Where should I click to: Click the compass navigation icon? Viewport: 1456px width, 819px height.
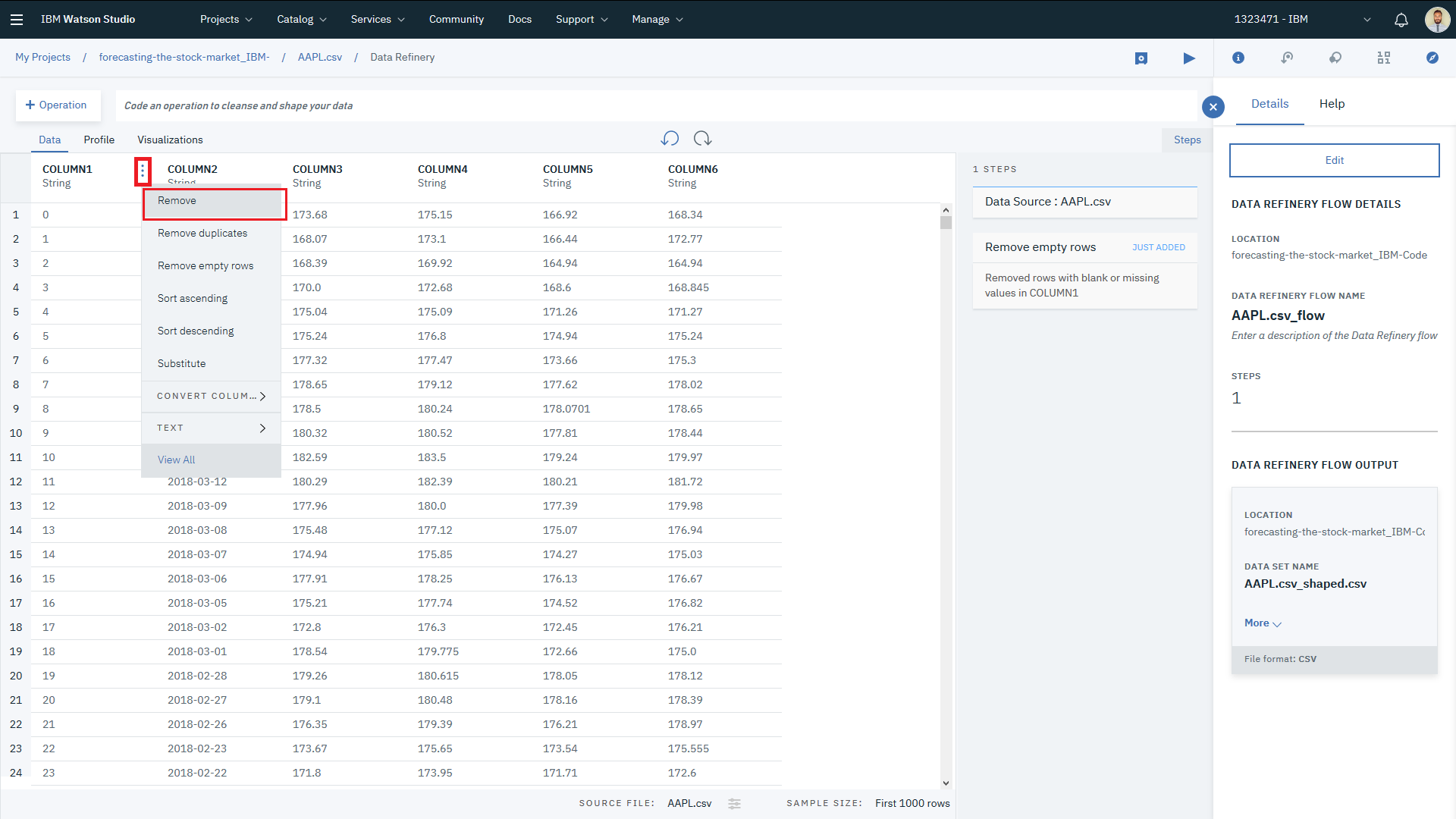1432,58
